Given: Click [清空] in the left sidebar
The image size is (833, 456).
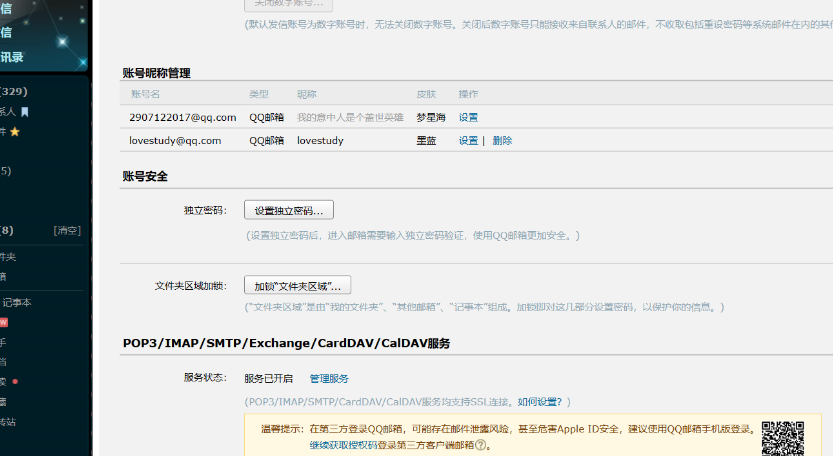Looking at the screenshot, I should tap(67, 230).
